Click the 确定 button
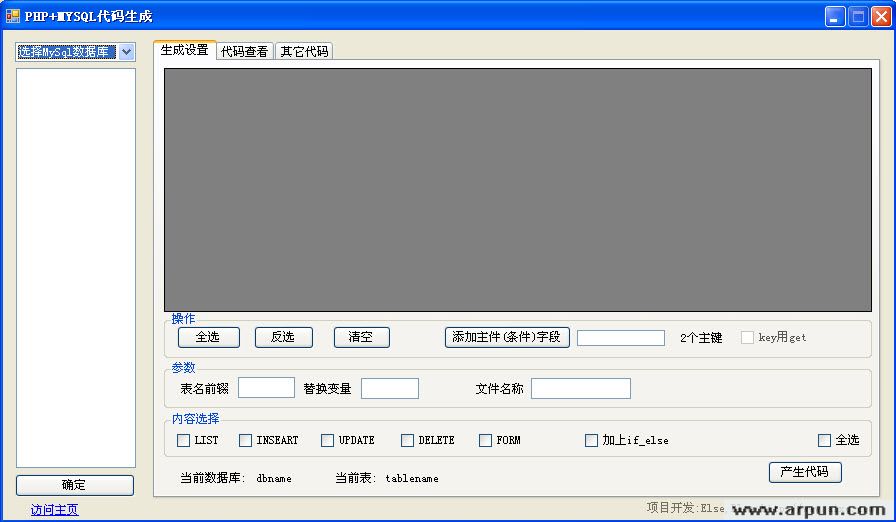This screenshot has height=522, width=896. 75,485
